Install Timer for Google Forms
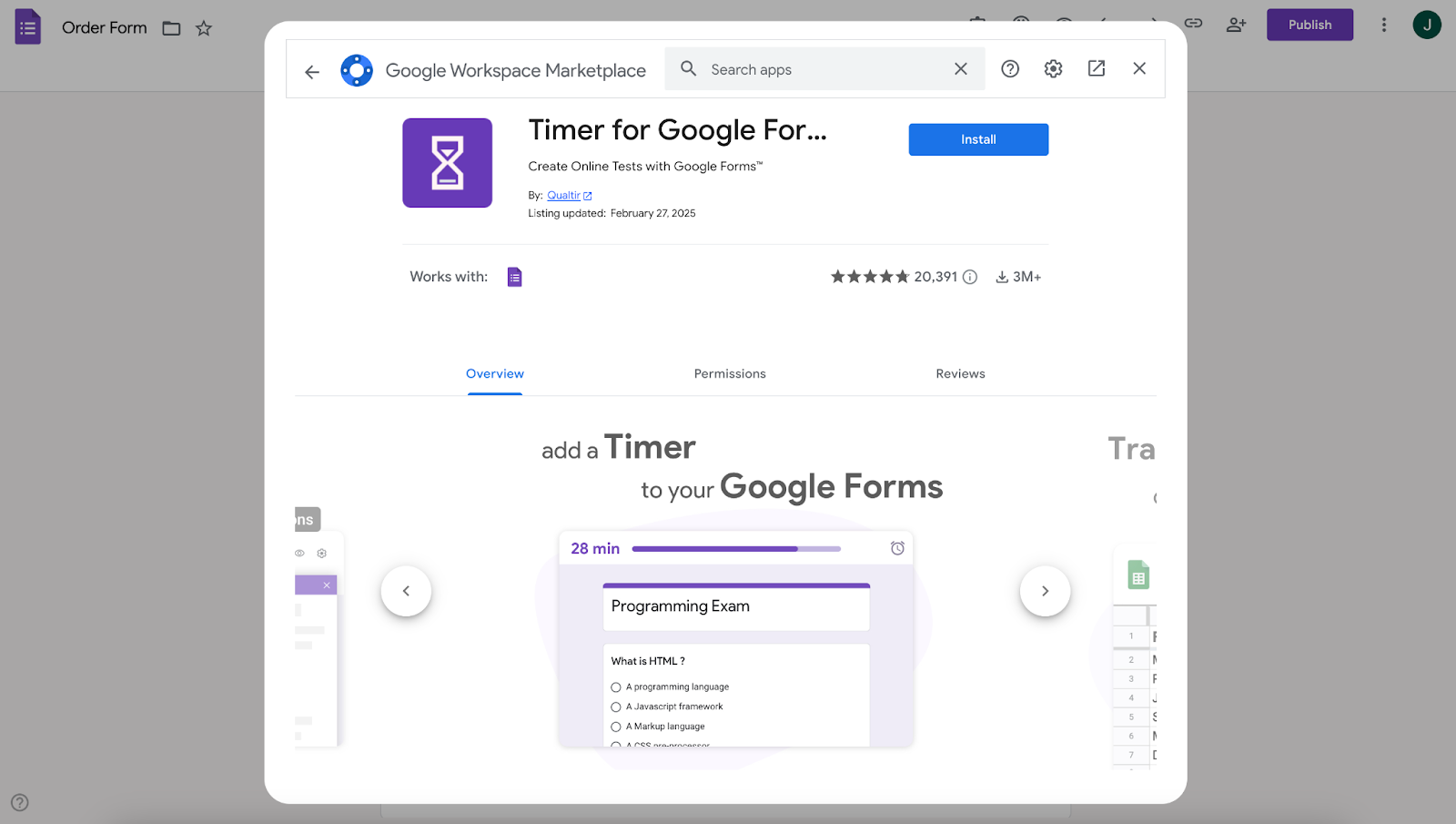Viewport: 1456px width, 824px height. click(978, 139)
